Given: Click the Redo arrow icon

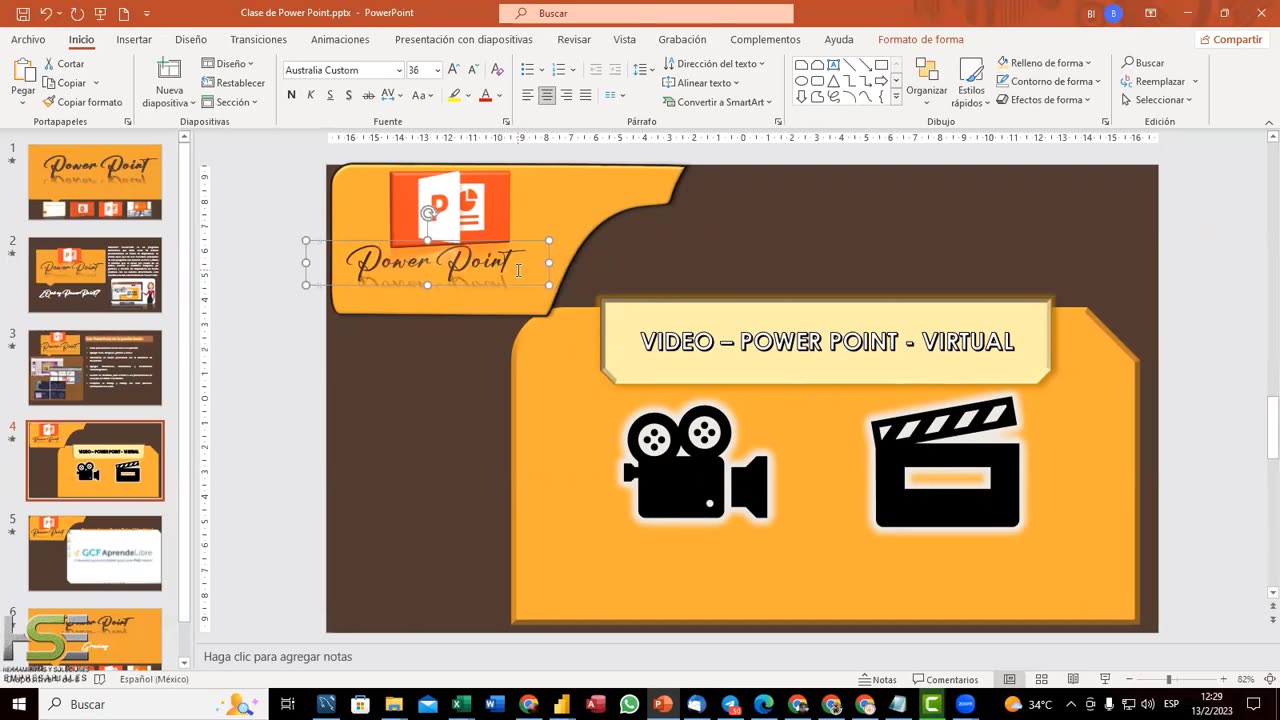Looking at the screenshot, I should tap(78, 13).
